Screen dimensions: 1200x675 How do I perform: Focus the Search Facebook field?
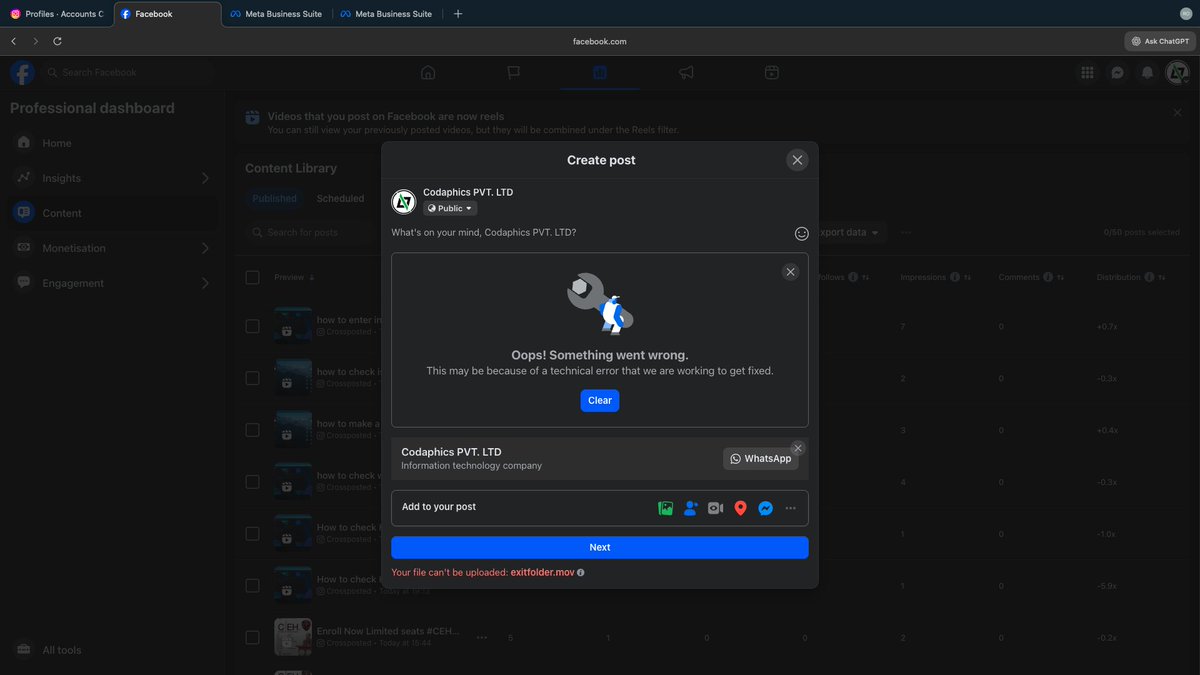point(127,72)
